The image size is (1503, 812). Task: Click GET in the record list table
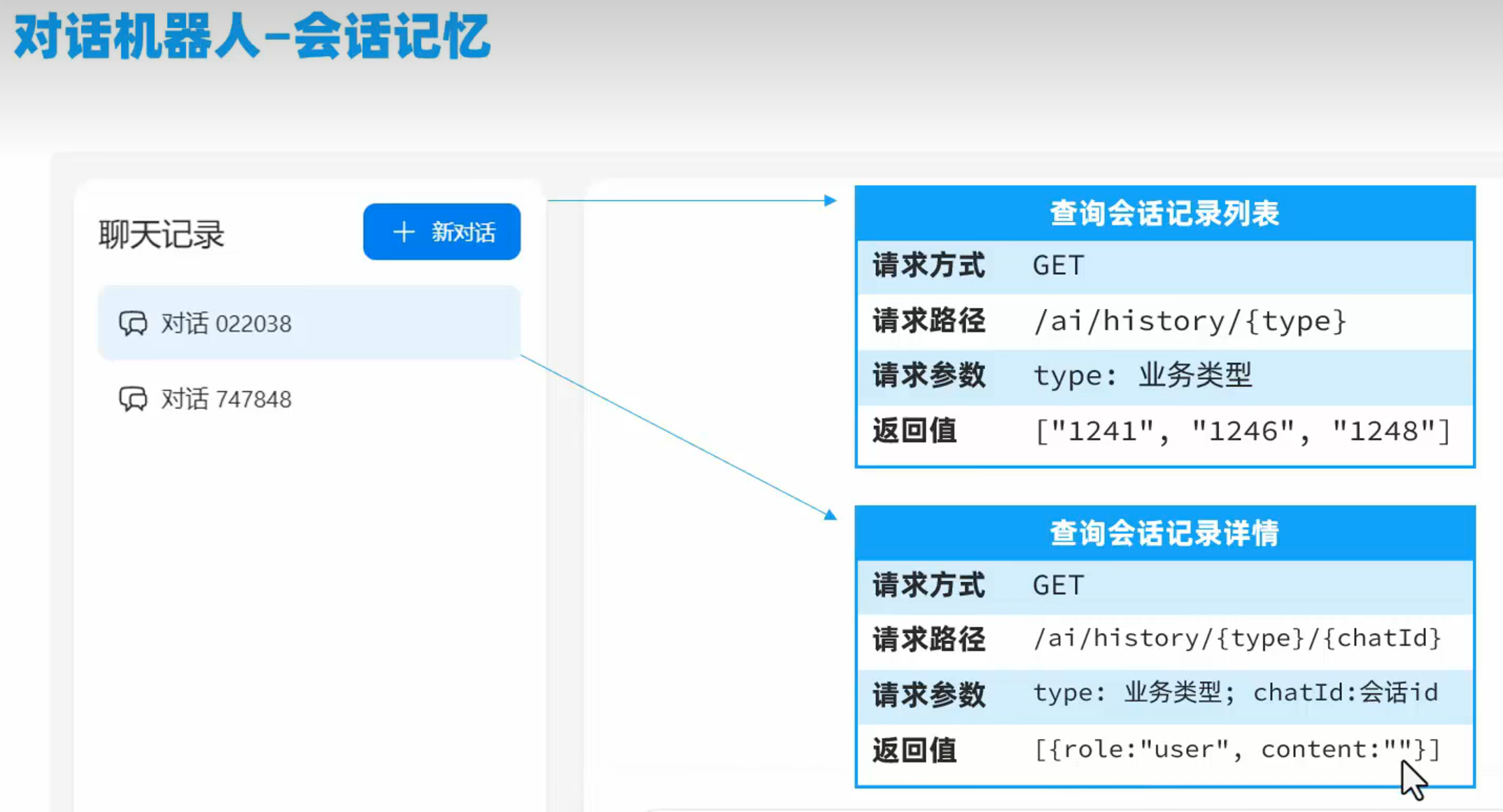tap(1058, 266)
